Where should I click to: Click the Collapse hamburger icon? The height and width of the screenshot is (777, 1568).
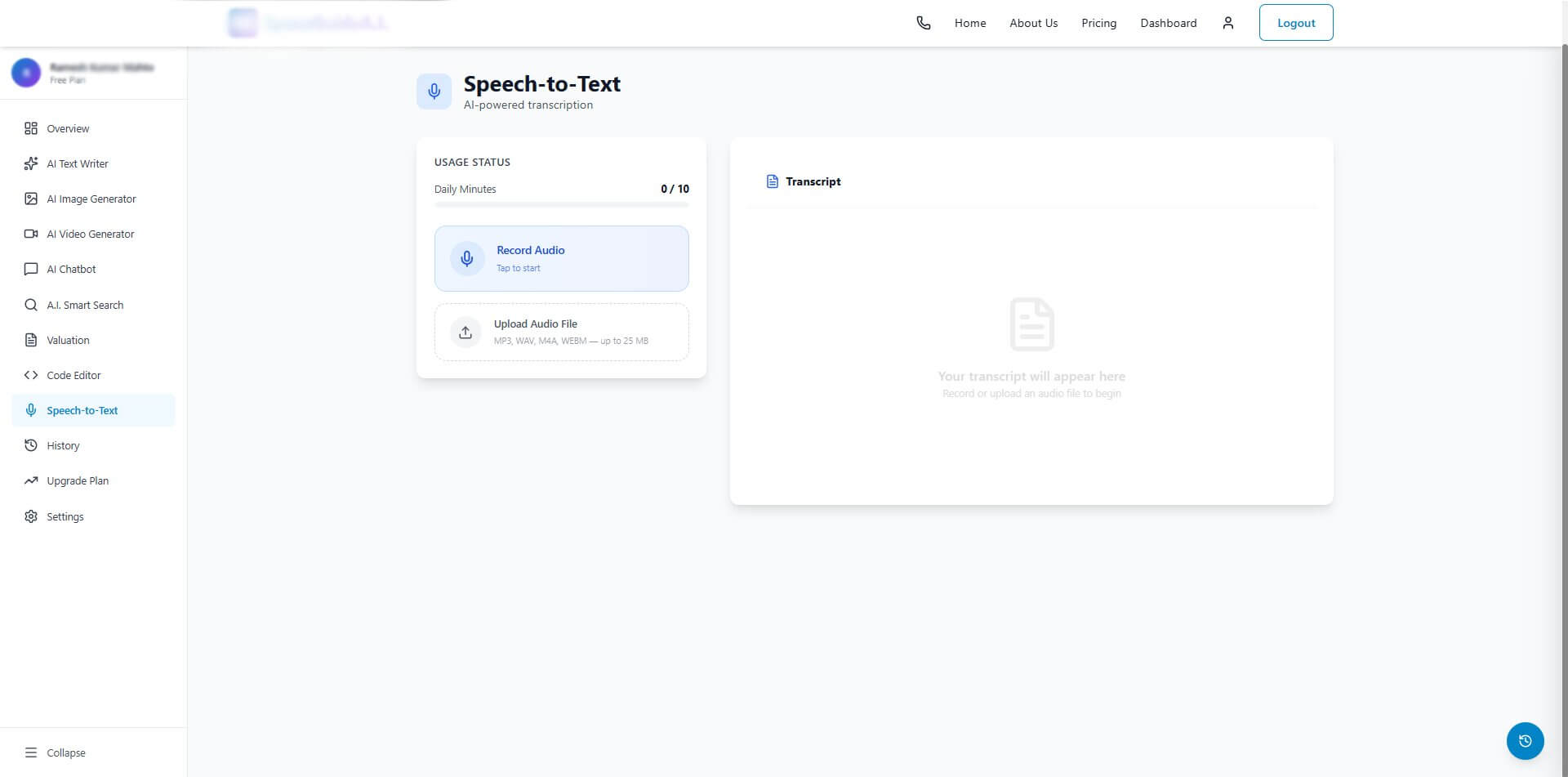pyautogui.click(x=31, y=752)
